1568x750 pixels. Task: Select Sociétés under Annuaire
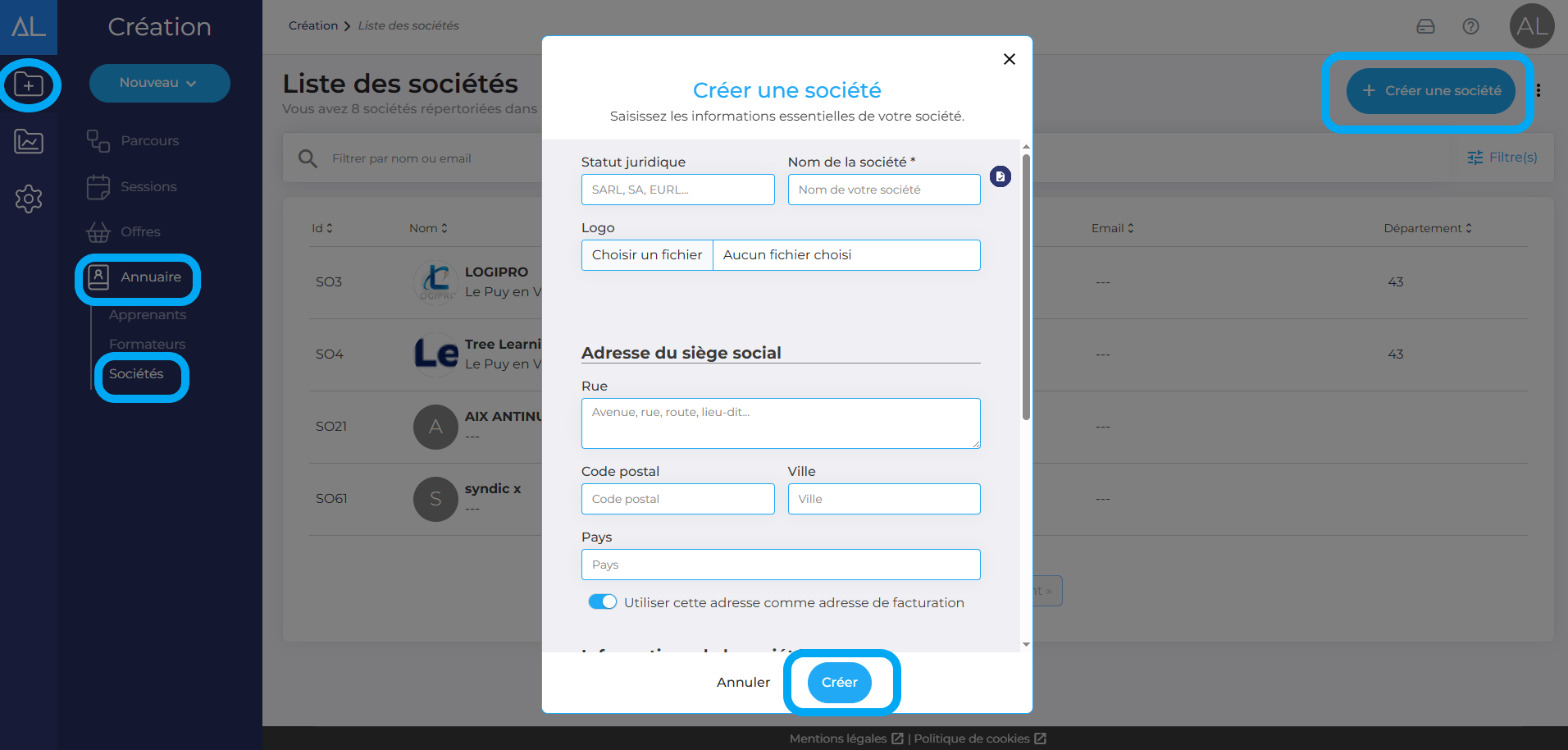tap(136, 374)
